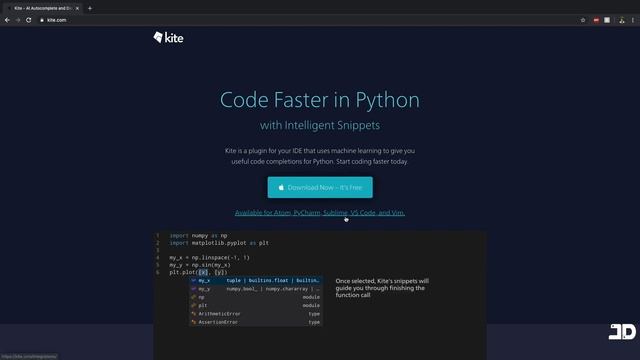The width and height of the screenshot is (640, 360).
Task: Open the browser profile avatar
Action: click(x=622, y=20)
